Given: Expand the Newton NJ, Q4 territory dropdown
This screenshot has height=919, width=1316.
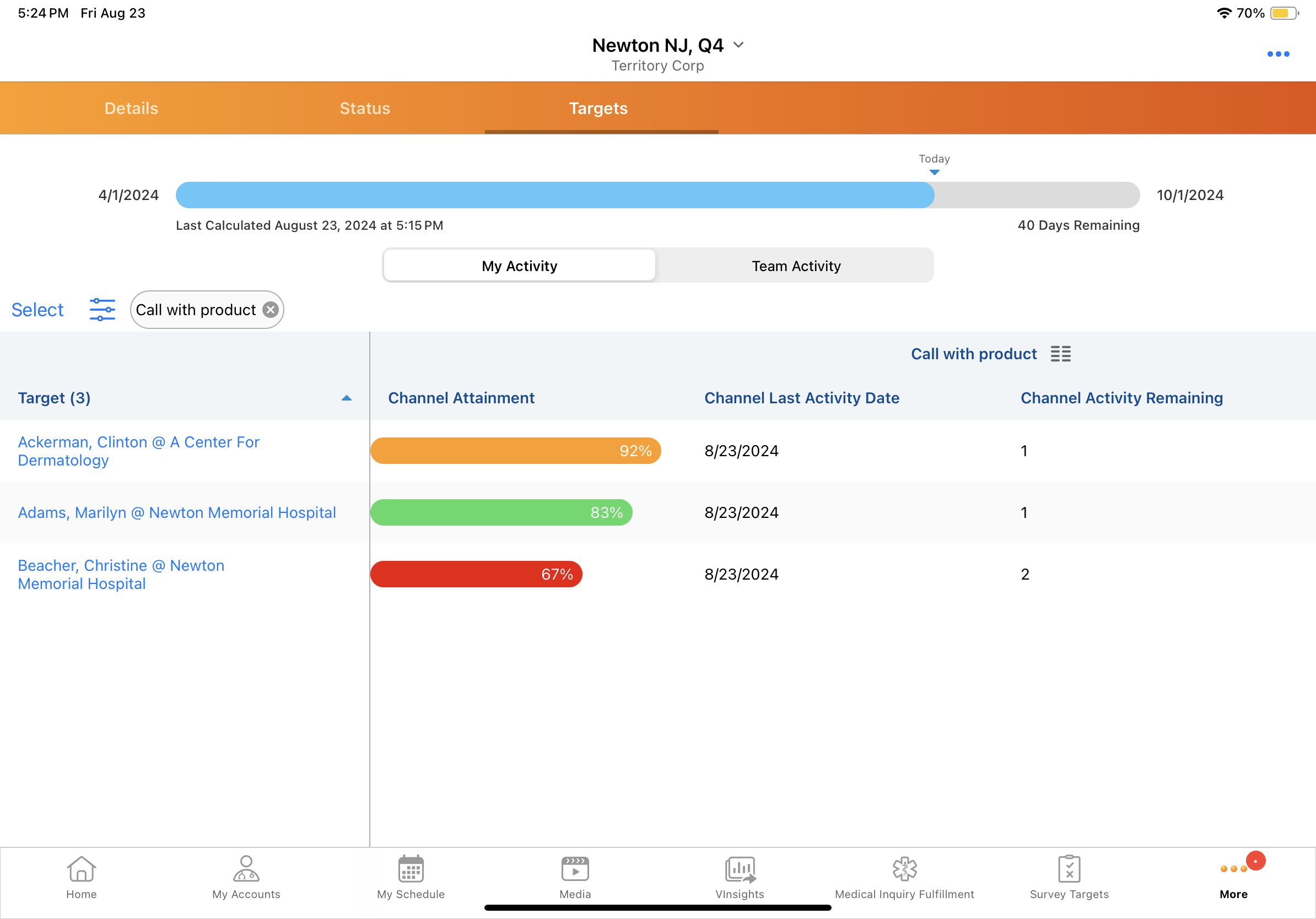Looking at the screenshot, I should pyautogui.click(x=739, y=45).
